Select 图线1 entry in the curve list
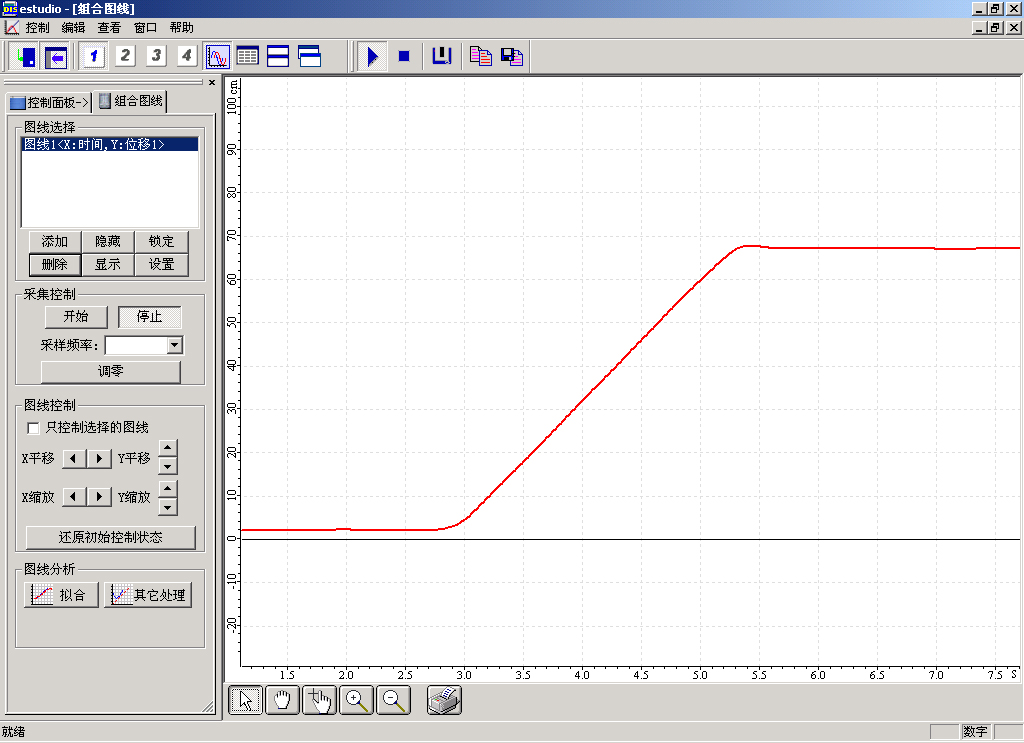Image resolution: width=1024 pixels, height=743 pixels. 95,145
